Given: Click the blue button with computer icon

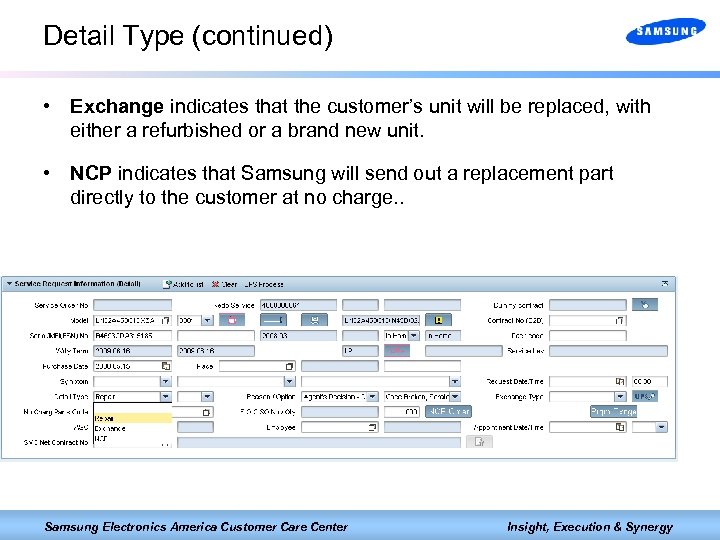Looking at the screenshot, I should pyautogui.click(x=314, y=320).
